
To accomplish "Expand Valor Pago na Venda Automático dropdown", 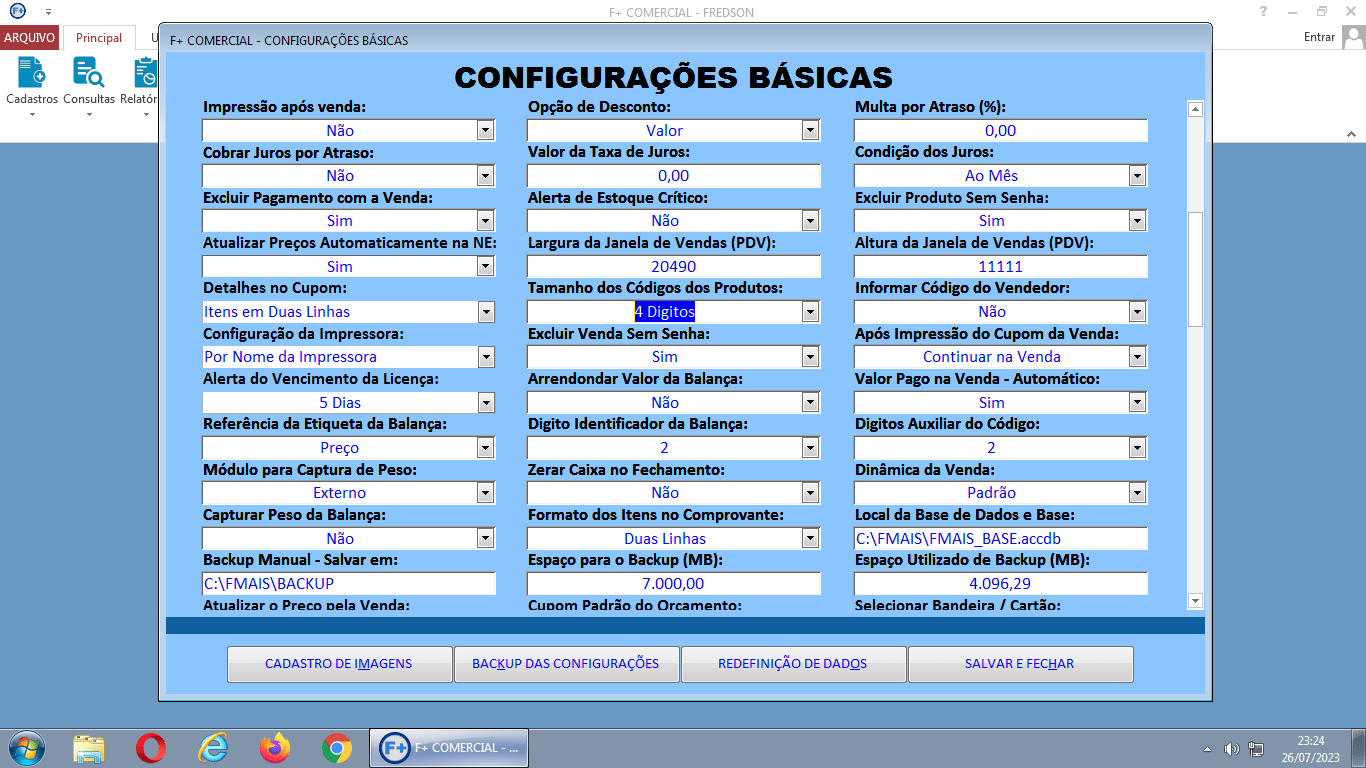I will [x=1137, y=402].
